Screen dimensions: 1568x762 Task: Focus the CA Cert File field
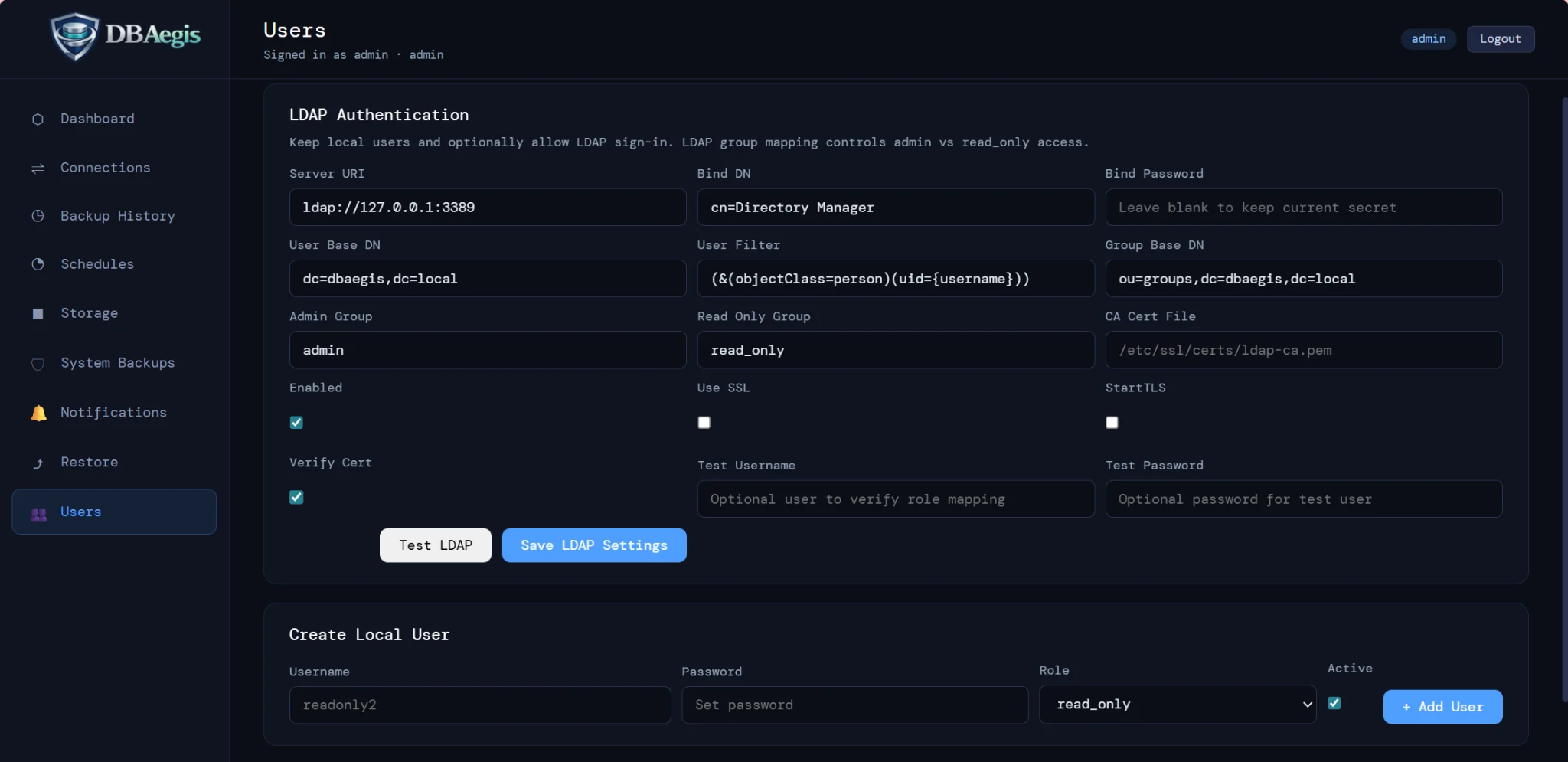(x=1304, y=350)
